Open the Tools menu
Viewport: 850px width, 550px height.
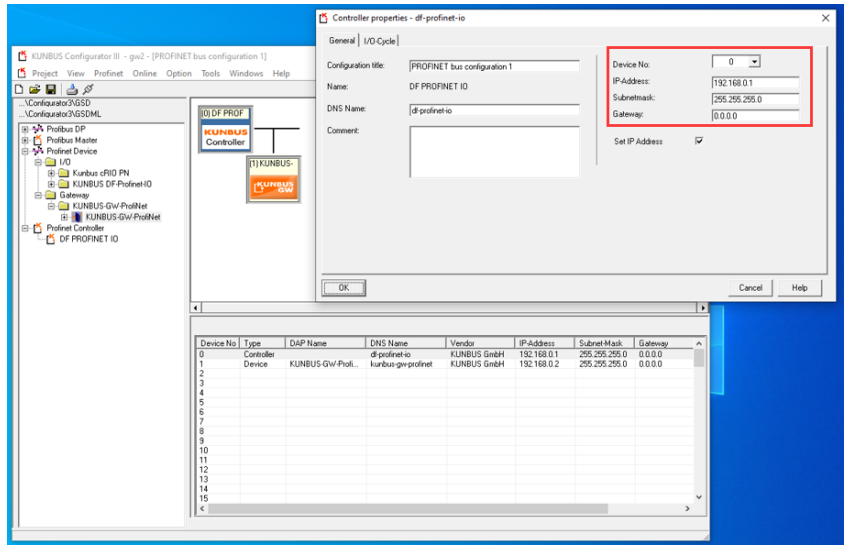click(210, 73)
